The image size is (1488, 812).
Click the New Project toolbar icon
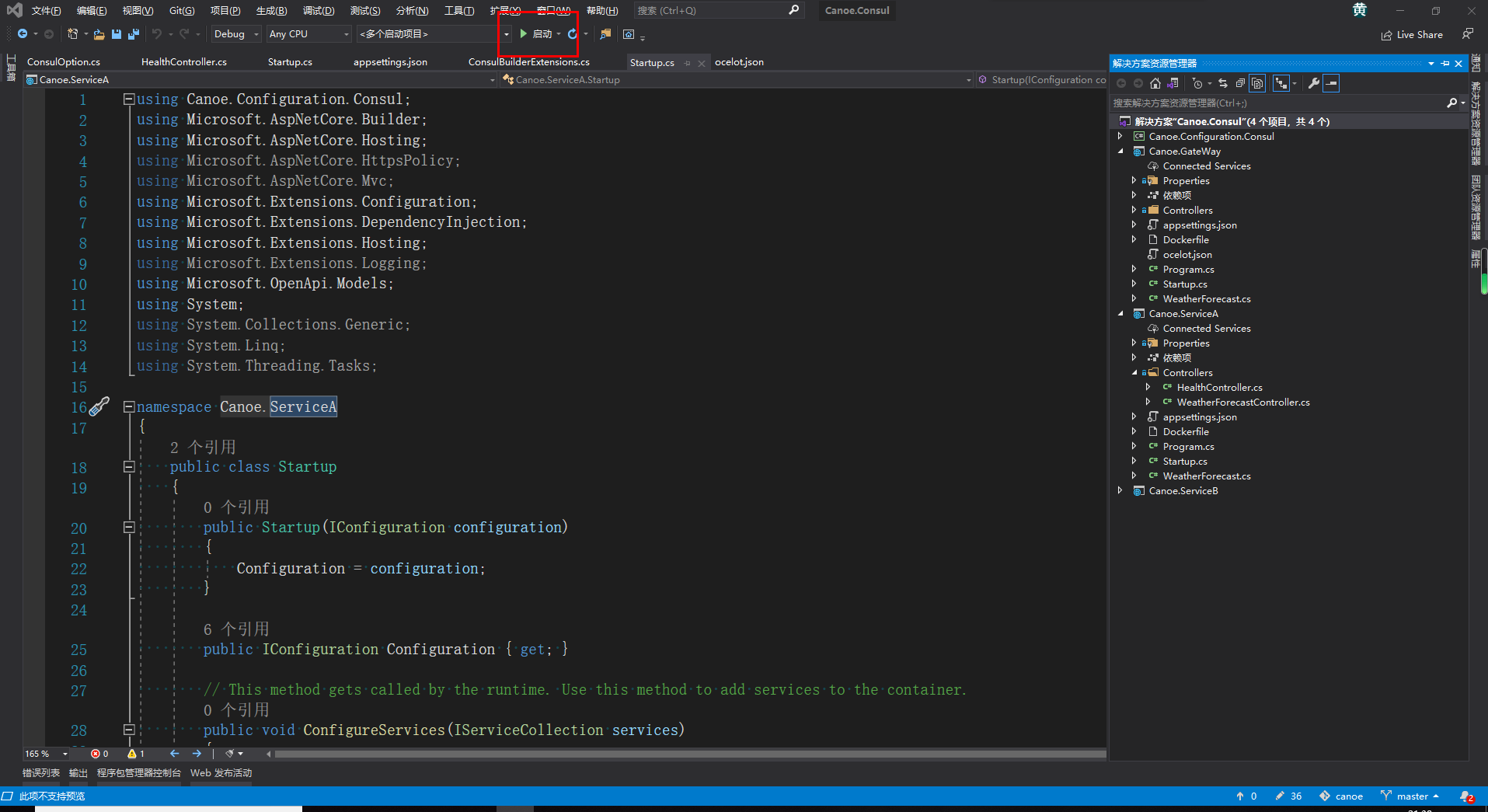click(x=73, y=33)
